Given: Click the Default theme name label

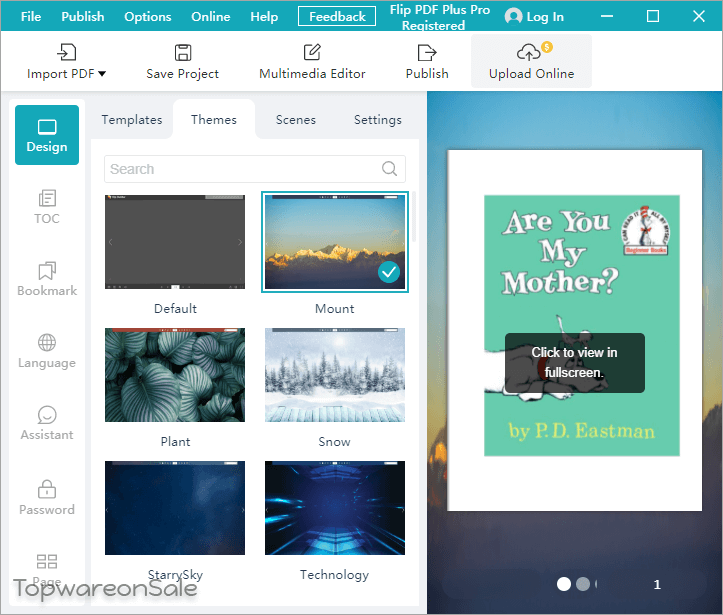Looking at the screenshot, I should (175, 308).
